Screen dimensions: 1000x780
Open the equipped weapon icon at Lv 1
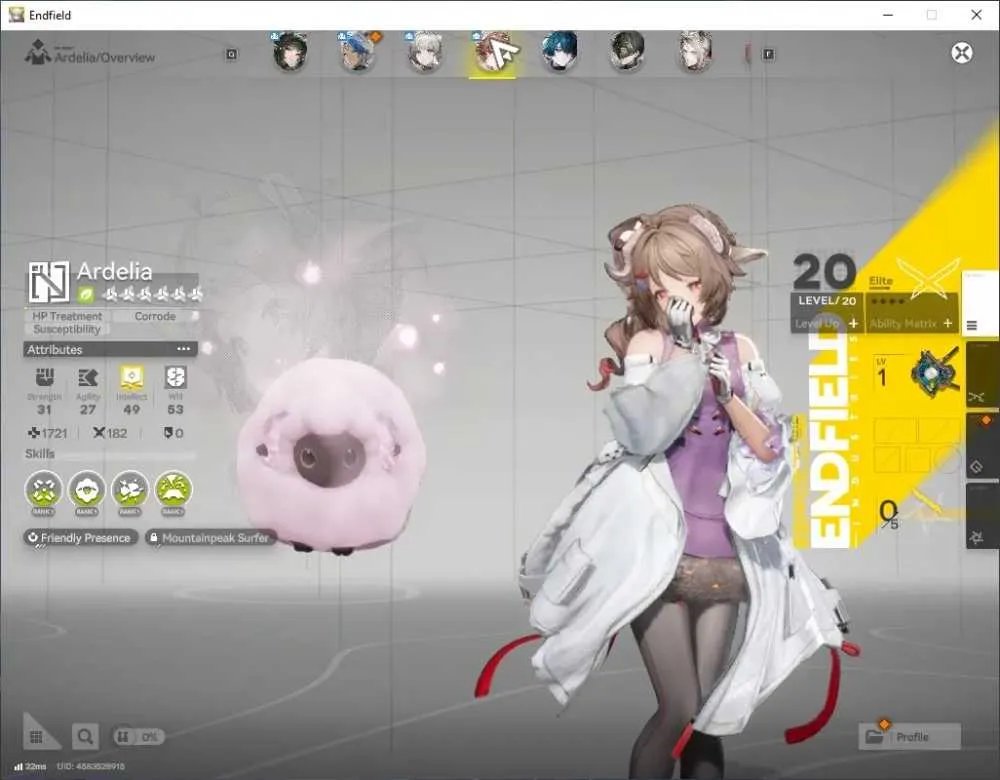tap(934, 373)
